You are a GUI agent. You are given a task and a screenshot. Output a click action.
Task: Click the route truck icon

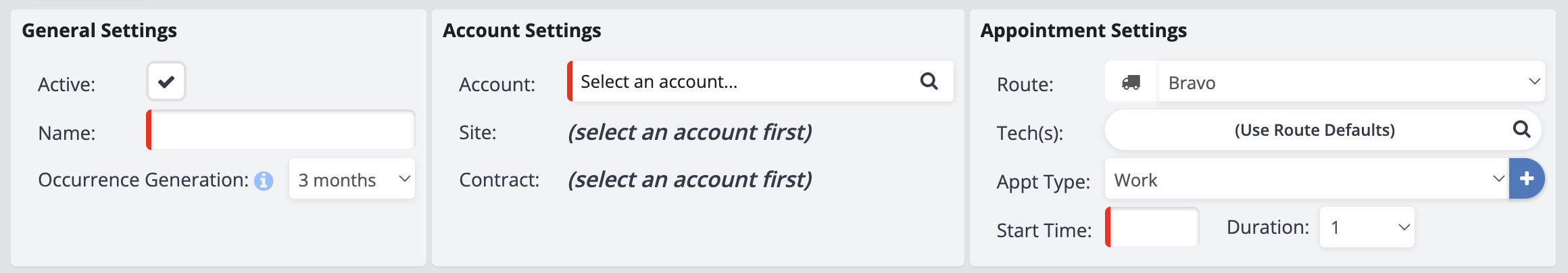pos(1131,82)
